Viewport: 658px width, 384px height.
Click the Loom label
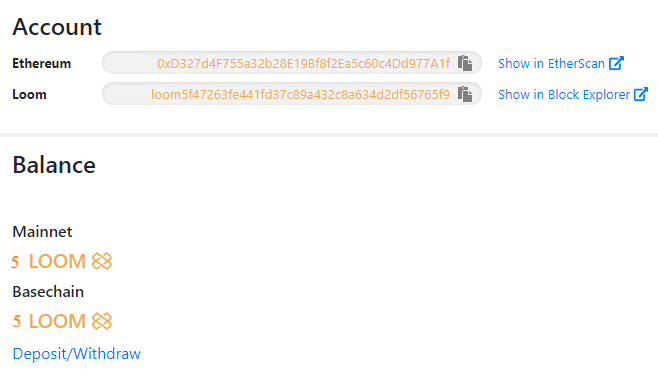click(29, 94)
